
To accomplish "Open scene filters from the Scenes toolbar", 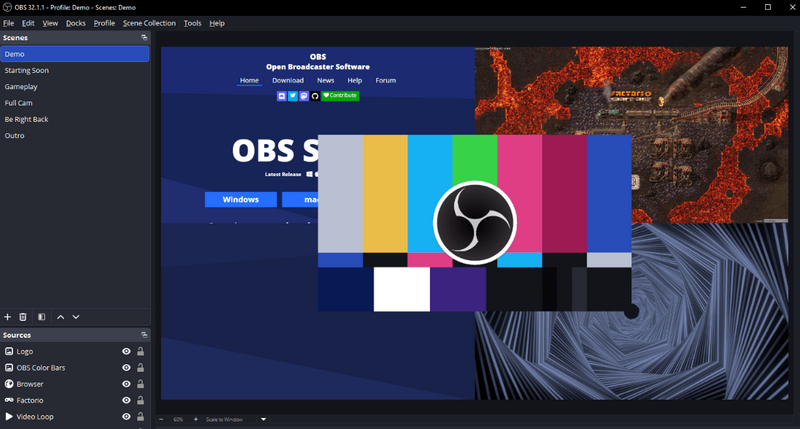I will tap(41, 317).
